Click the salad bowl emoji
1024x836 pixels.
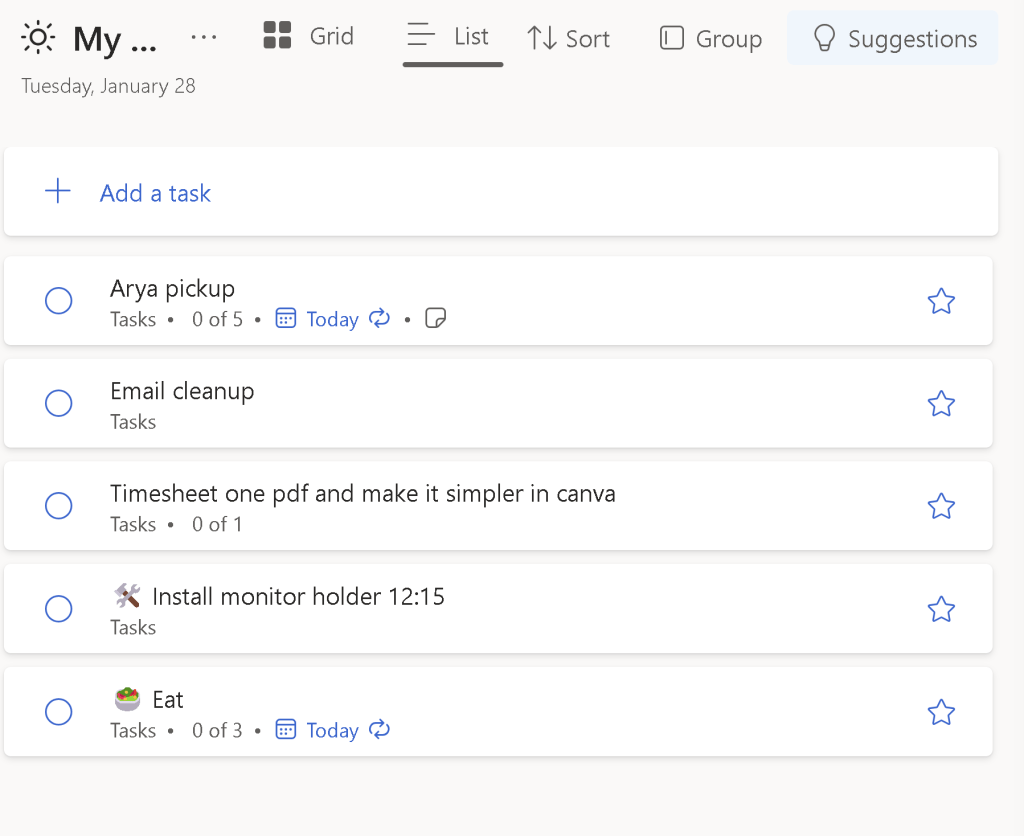127,699
